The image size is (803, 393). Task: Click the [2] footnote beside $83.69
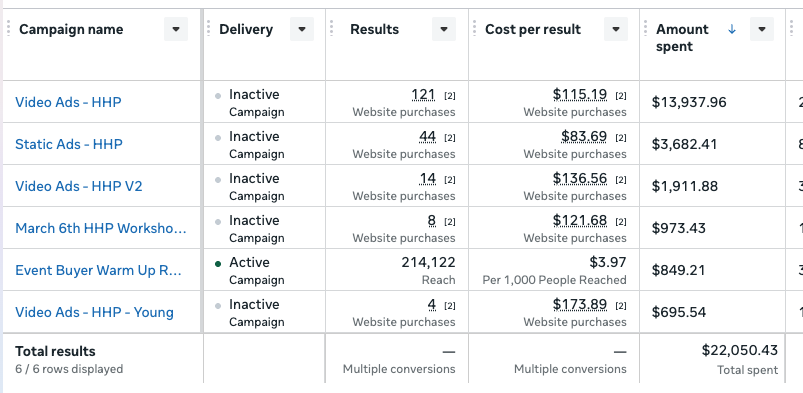pyautogui.click(x=621, y=138)
